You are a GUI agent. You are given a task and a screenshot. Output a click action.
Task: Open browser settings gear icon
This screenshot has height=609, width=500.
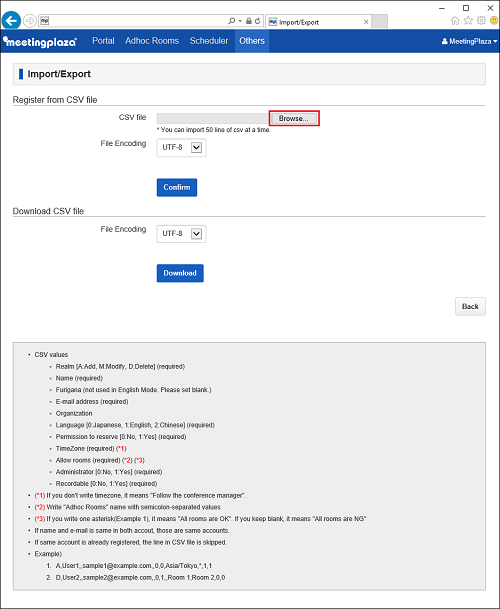(x=481, y=21)
